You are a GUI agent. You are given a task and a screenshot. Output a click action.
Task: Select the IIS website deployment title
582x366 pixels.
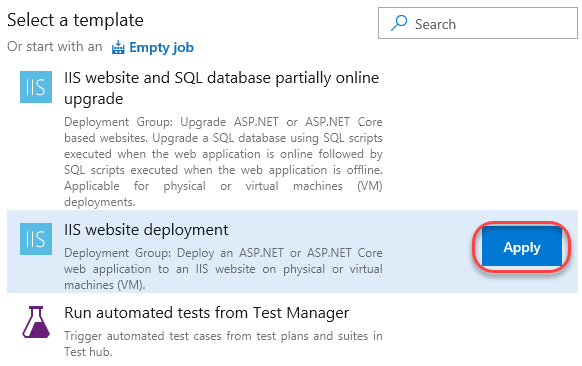(146, 230)
